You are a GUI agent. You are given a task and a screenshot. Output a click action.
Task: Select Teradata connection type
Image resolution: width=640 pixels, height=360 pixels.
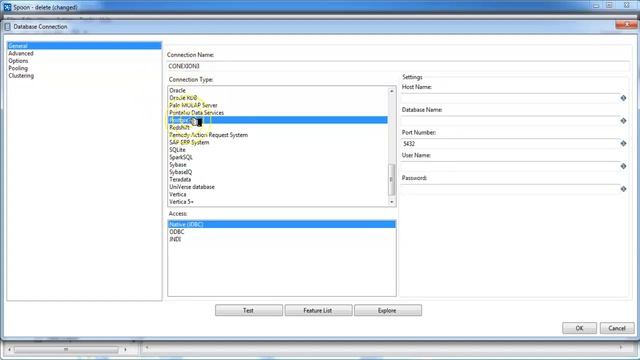(x=180, y=179)
